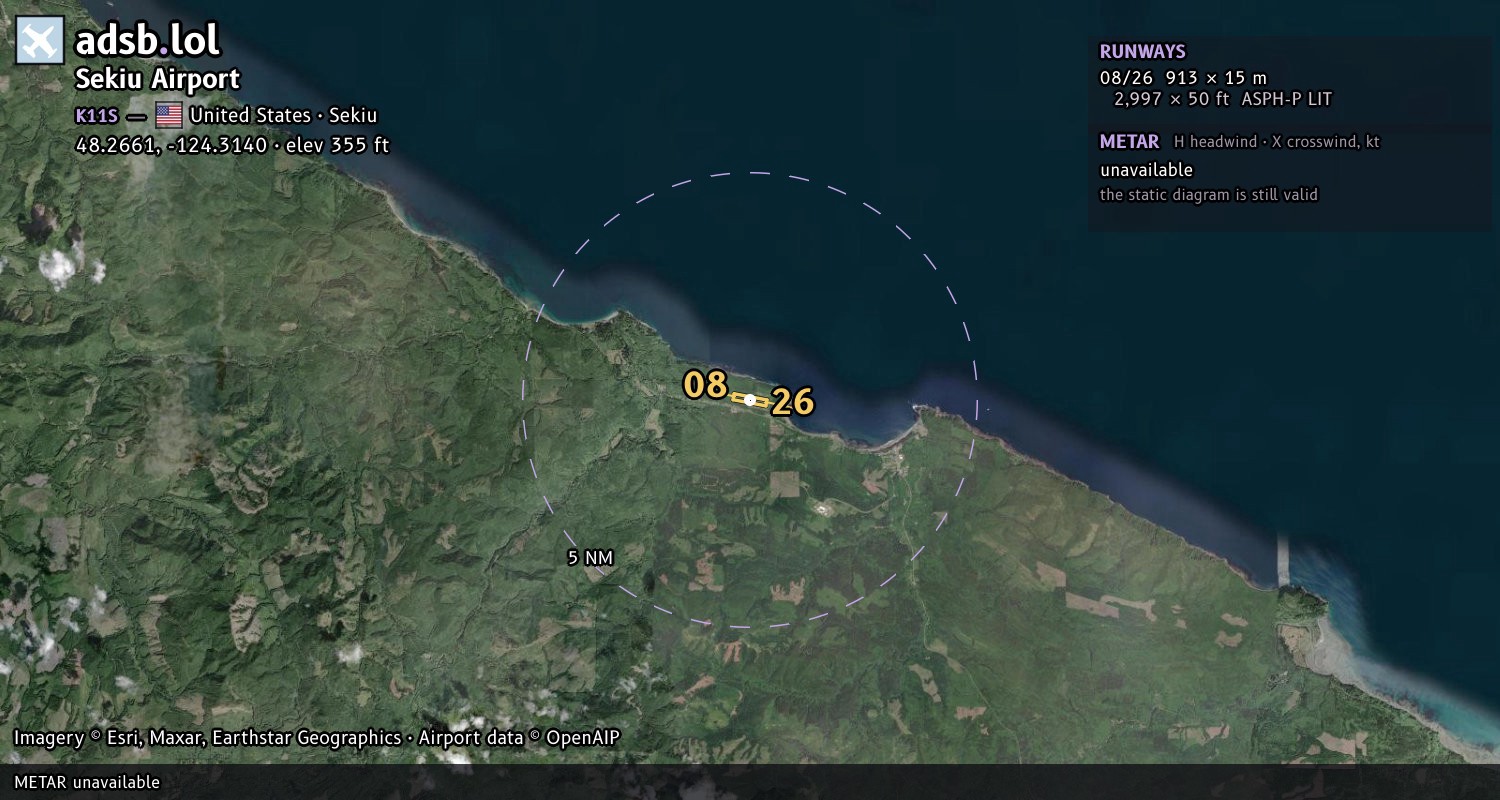The width and height of the screenshot is (1500, 800).
Task: Click the runway 26 end label
Action: 793,402
